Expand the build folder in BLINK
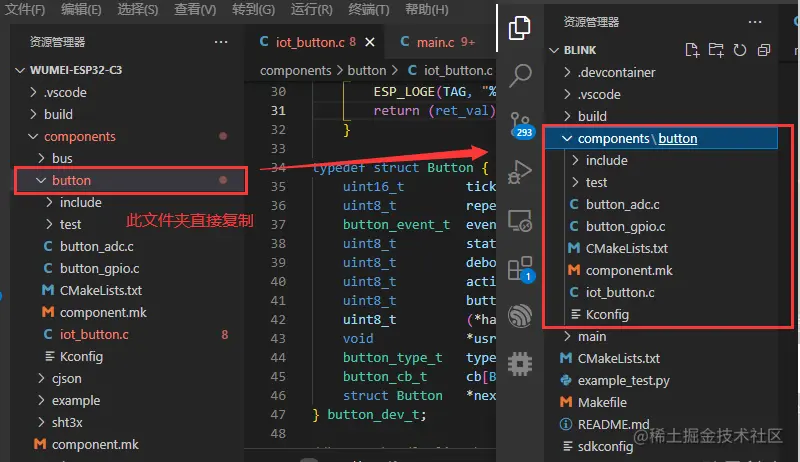This screenshot has height=462, width=800. point(662,116)
